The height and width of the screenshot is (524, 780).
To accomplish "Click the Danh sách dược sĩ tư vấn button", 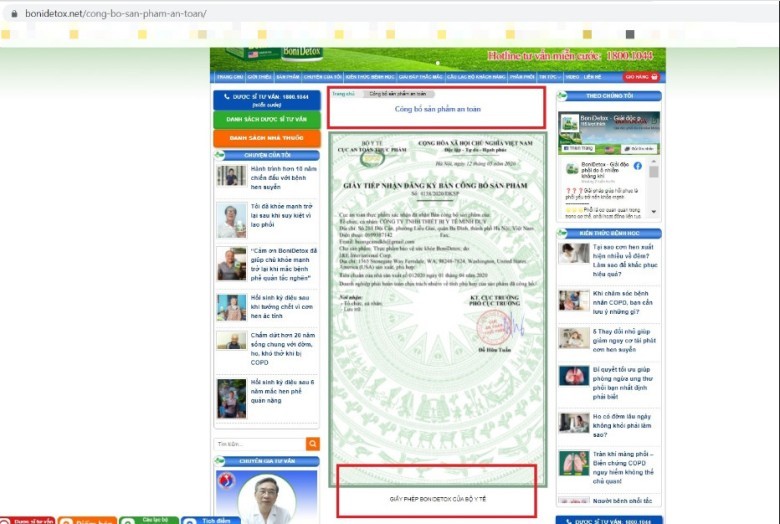I will [266, 118].
